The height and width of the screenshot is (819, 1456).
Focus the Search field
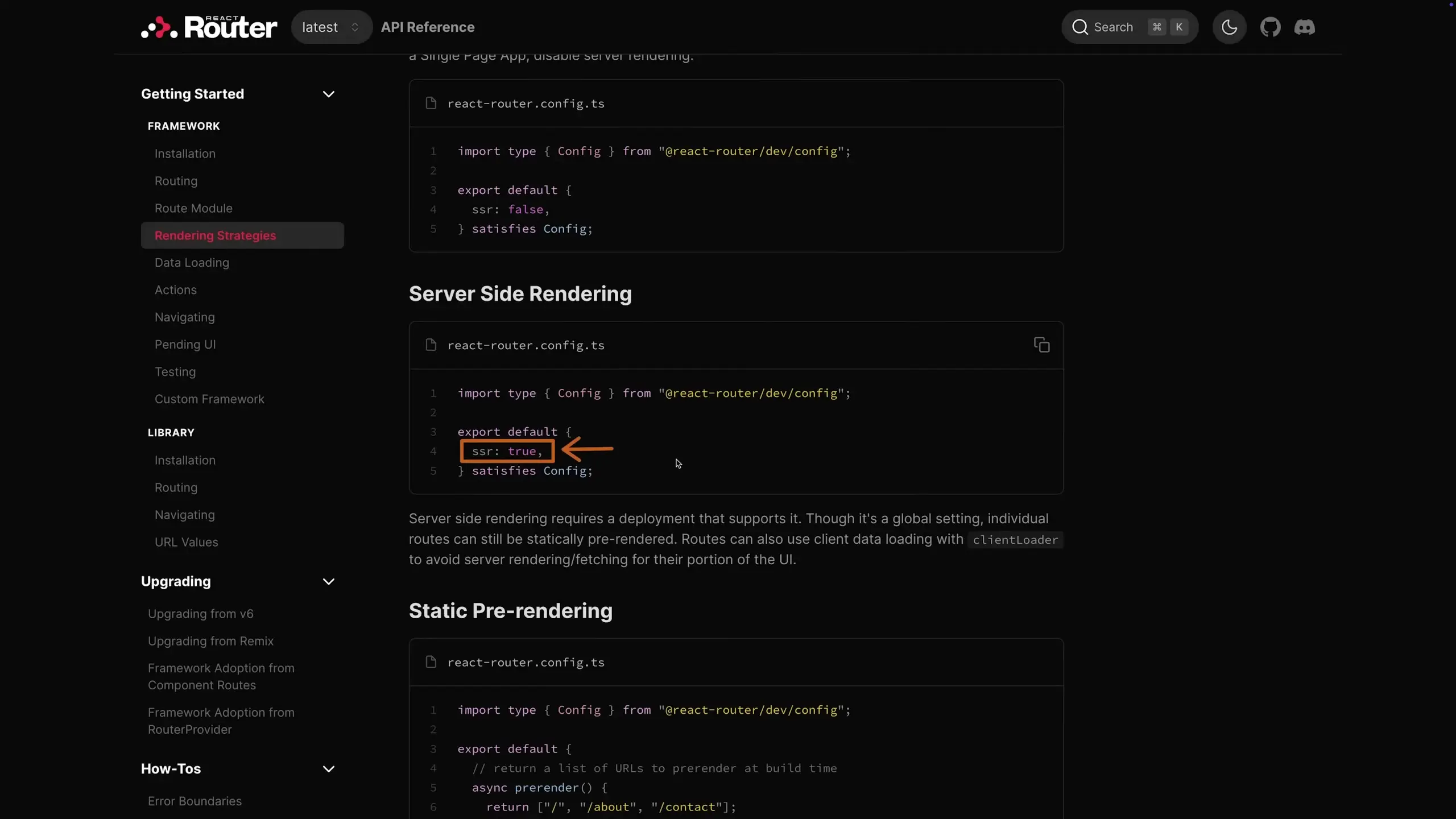(x=1130, y=27)
